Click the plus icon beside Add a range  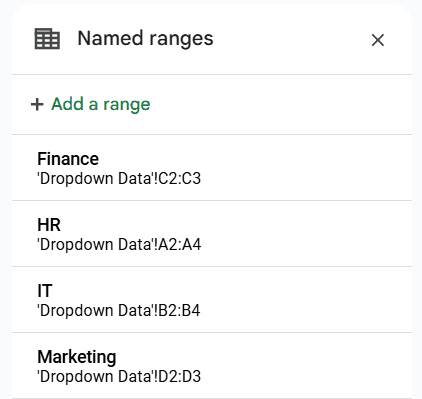tap(37, 104)
